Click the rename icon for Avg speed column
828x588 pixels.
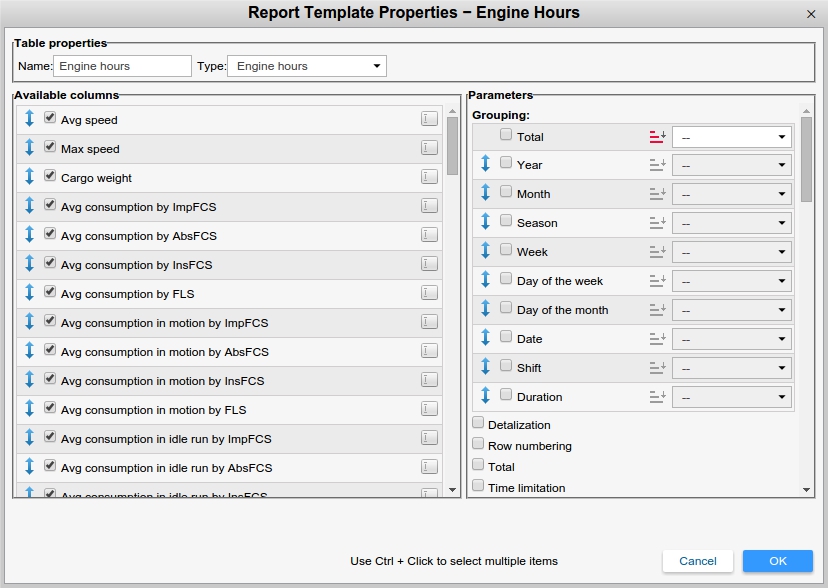click(x=429, y=119)
